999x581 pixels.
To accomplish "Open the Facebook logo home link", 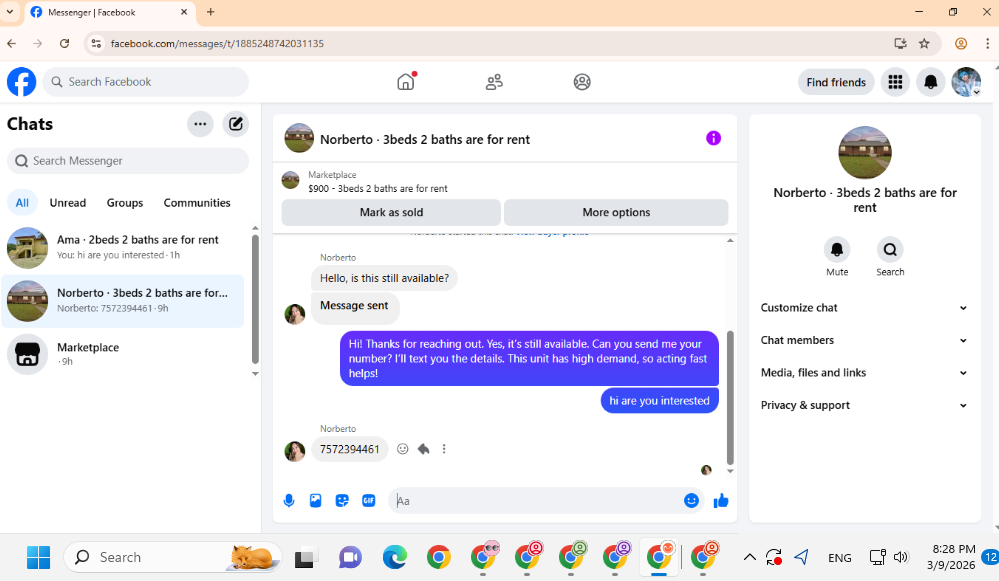I will [x=22, y=82].
